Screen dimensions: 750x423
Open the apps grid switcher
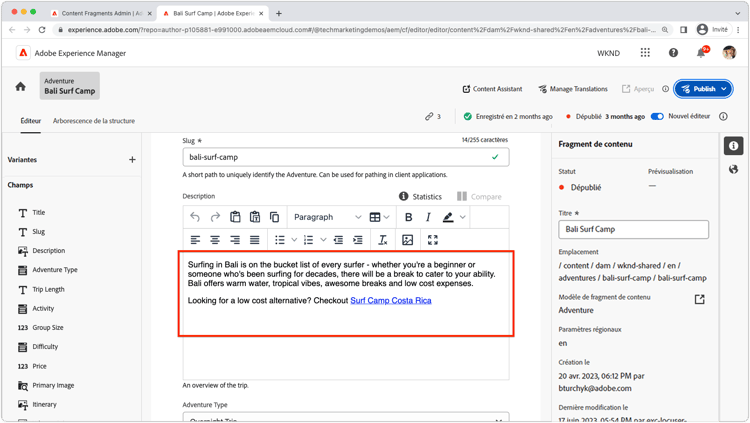(x=645, y=53)
